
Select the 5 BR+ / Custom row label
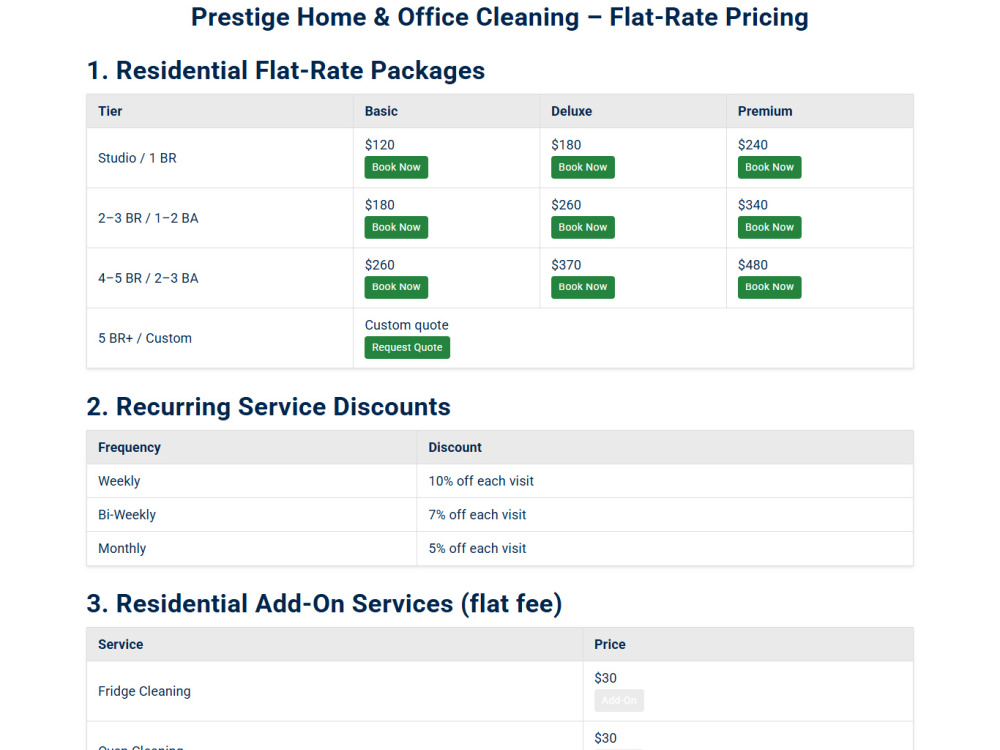pos(145,338)
